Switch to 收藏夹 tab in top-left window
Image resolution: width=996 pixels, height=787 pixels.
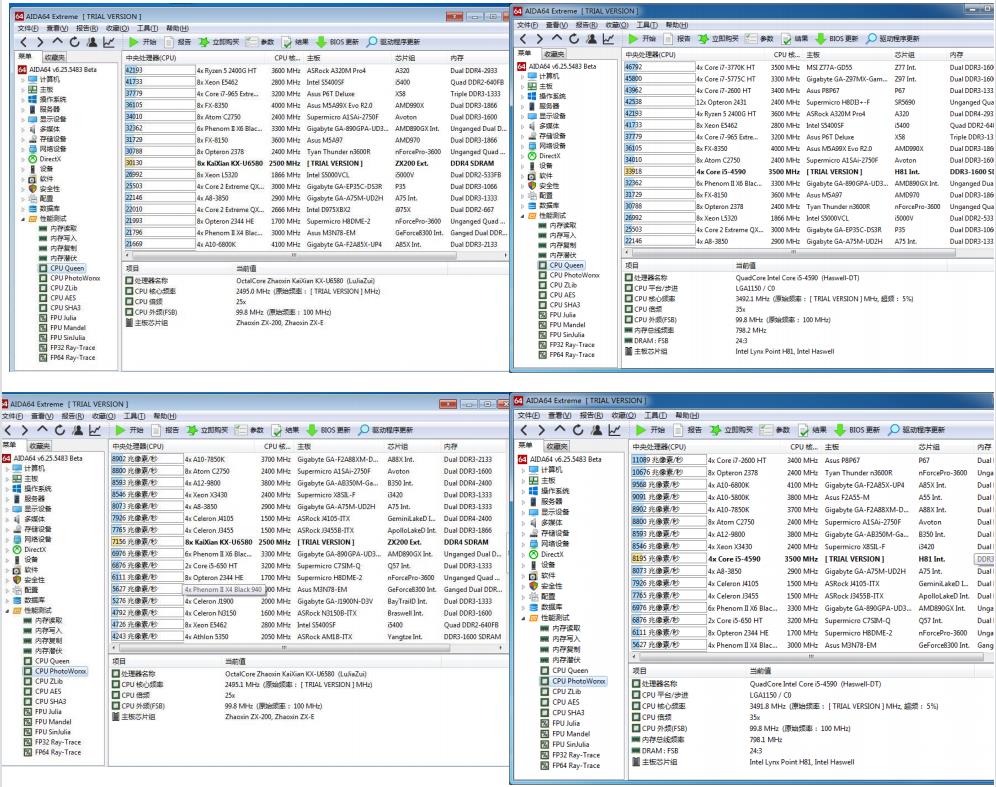pos(55,57)
